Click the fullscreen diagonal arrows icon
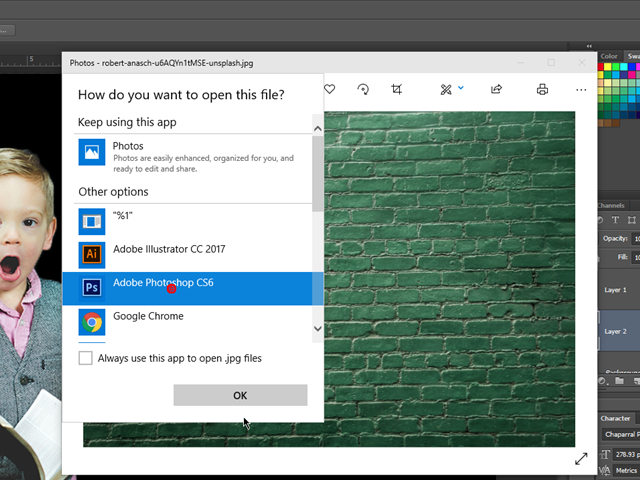Image resolution: width=640 pixels, height=480 pixels. click(581, 459)
